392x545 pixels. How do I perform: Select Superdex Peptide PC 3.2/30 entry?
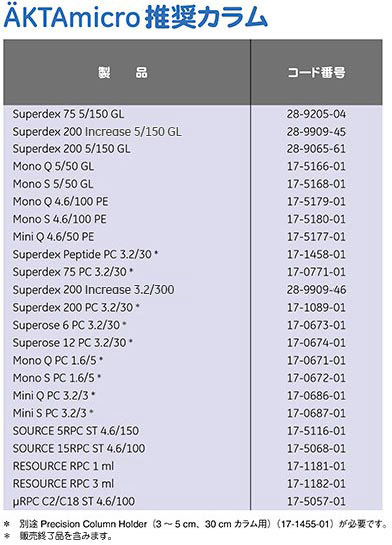click(x=85, y=255)
